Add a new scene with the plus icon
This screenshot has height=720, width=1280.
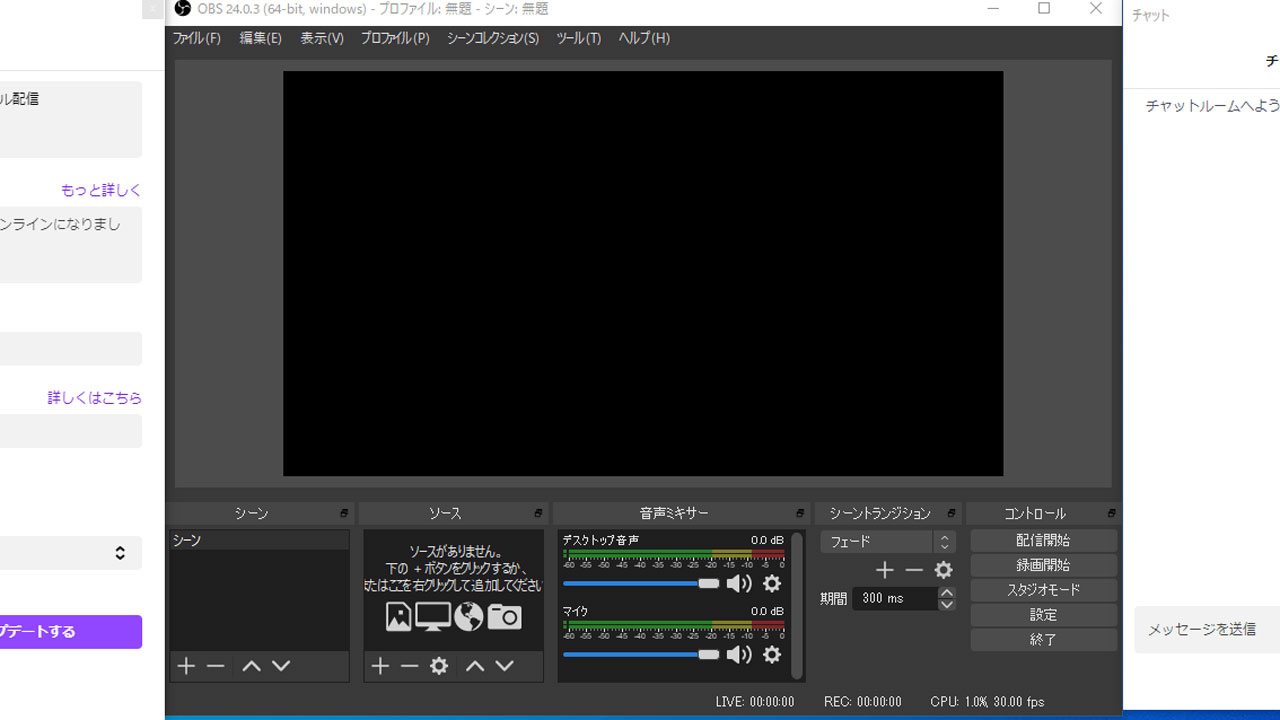point(186,666)
